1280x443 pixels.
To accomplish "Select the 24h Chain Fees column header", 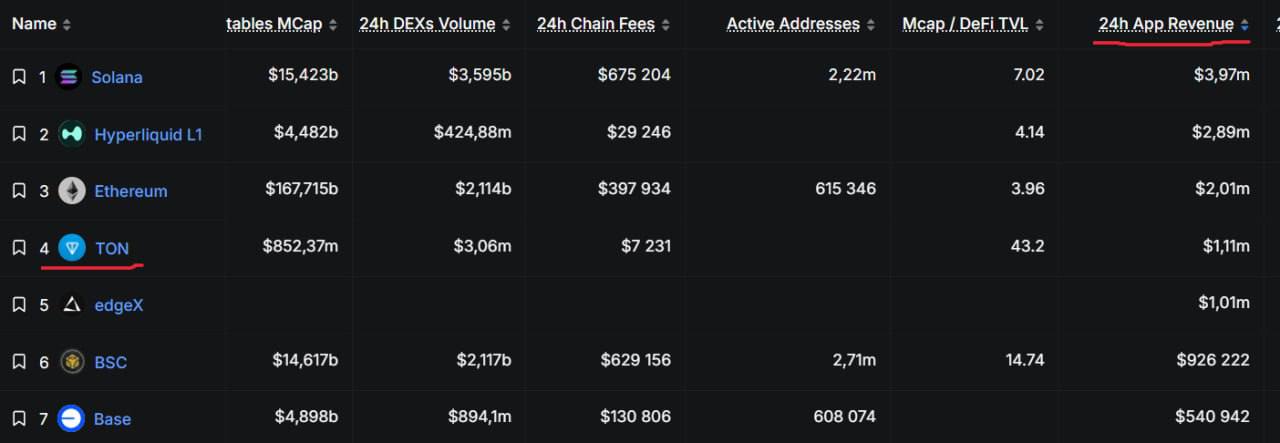I will click(x=596, y=24).
